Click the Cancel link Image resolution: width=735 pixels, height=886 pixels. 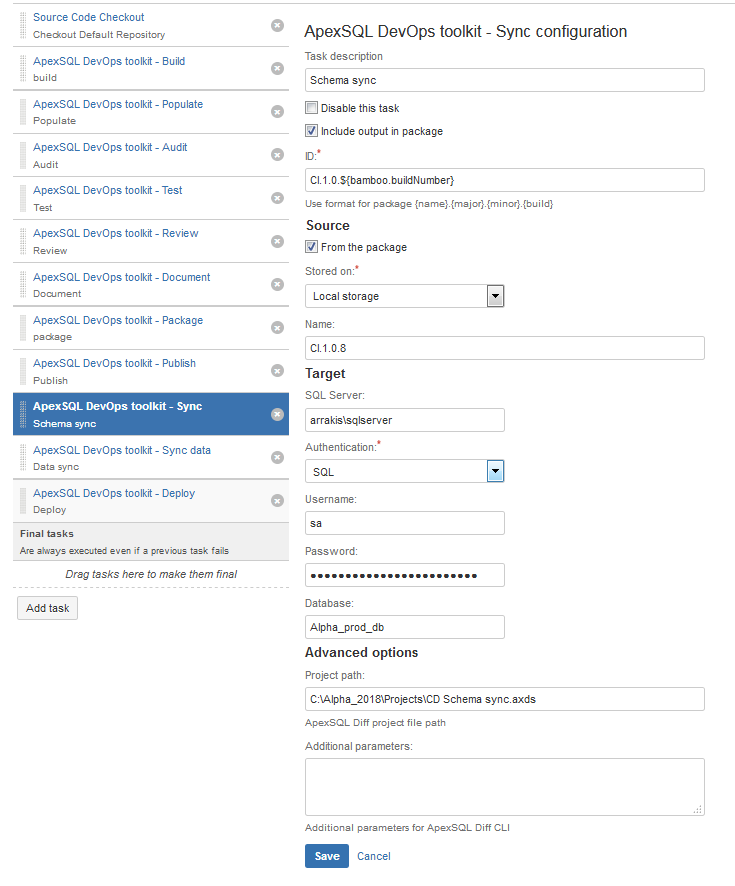click(373, 856)
